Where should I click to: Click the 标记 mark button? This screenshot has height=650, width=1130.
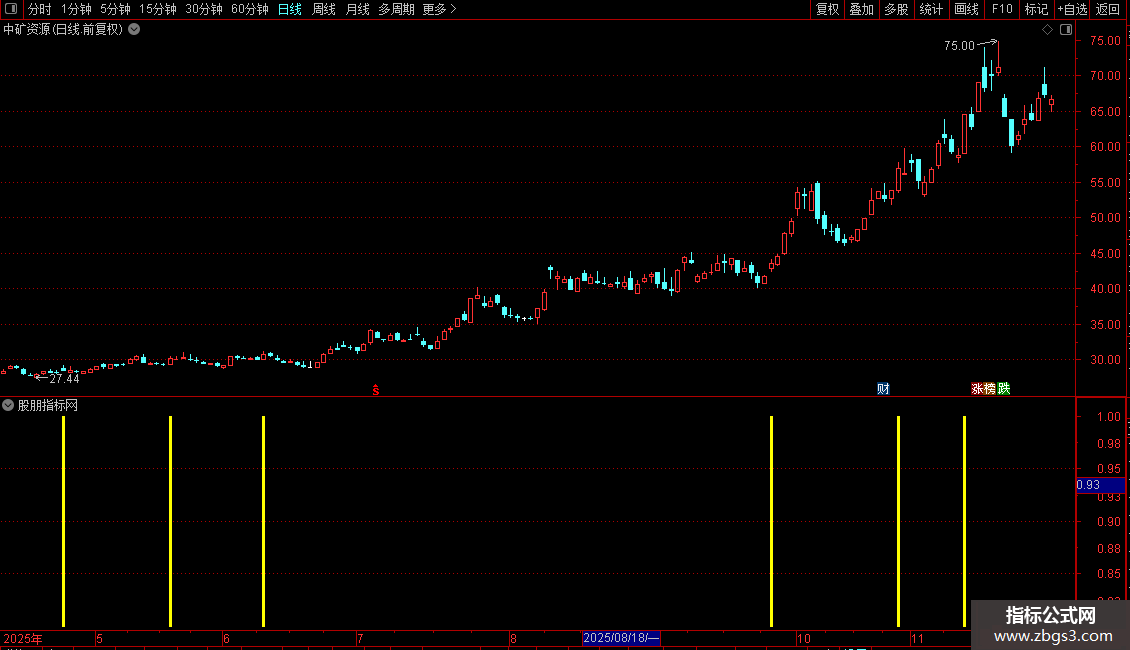click(1036, 9)
